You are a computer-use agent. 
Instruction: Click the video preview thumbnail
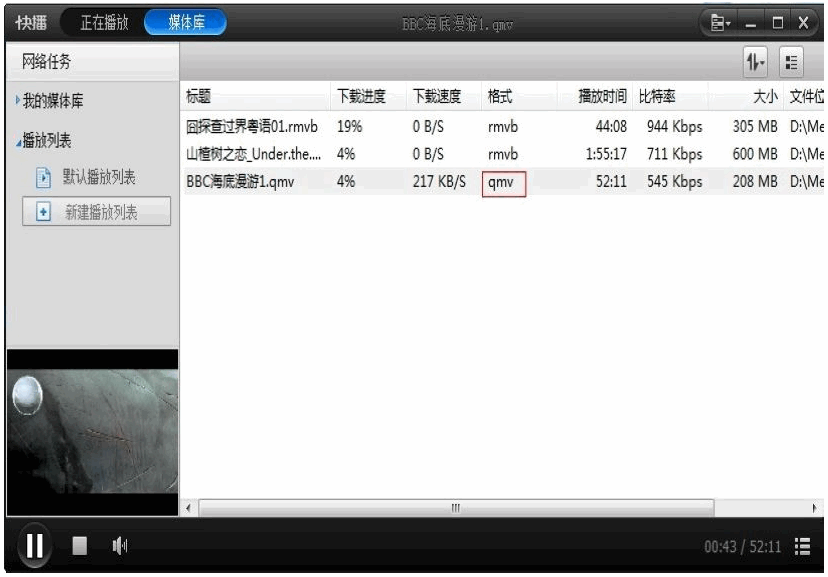(92, 432)
